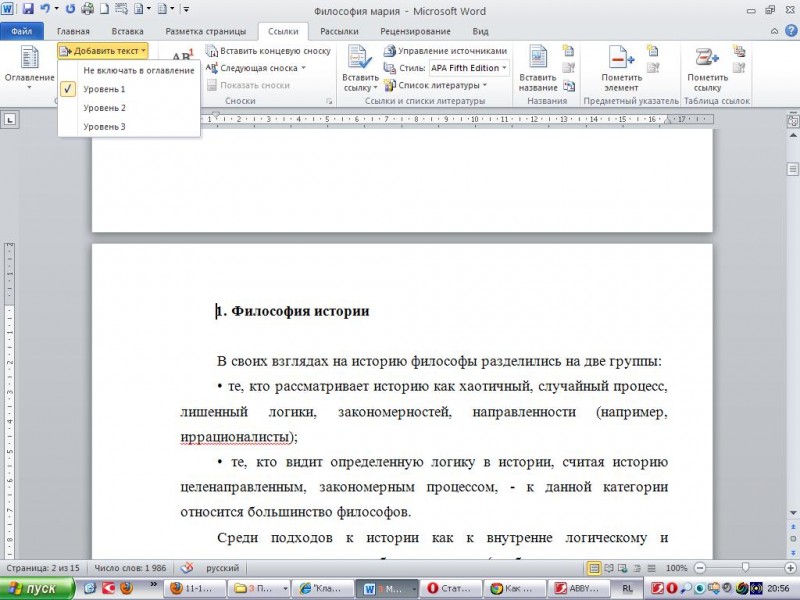Open the Файл tab
The width and height of the screenshot is (800, 600).
(x=22, y=31)
